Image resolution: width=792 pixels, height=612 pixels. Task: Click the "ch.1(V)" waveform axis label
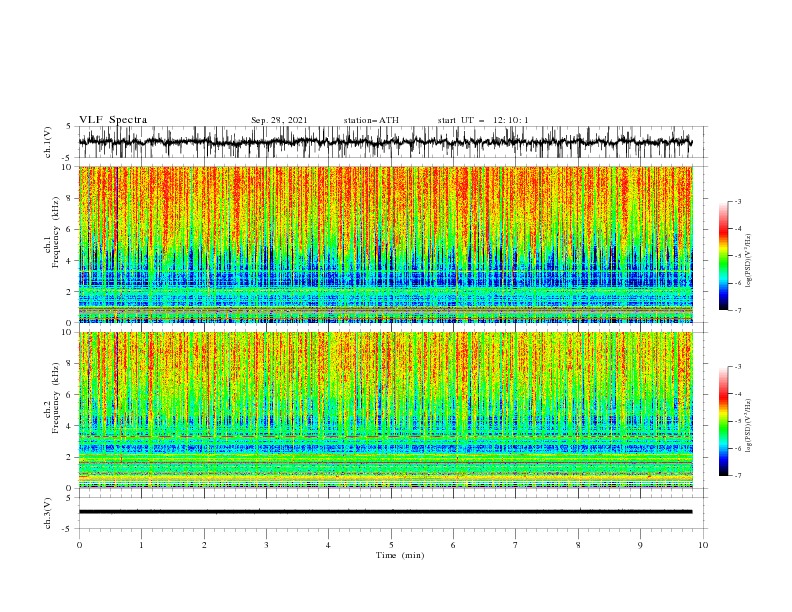tap(48, 144)
